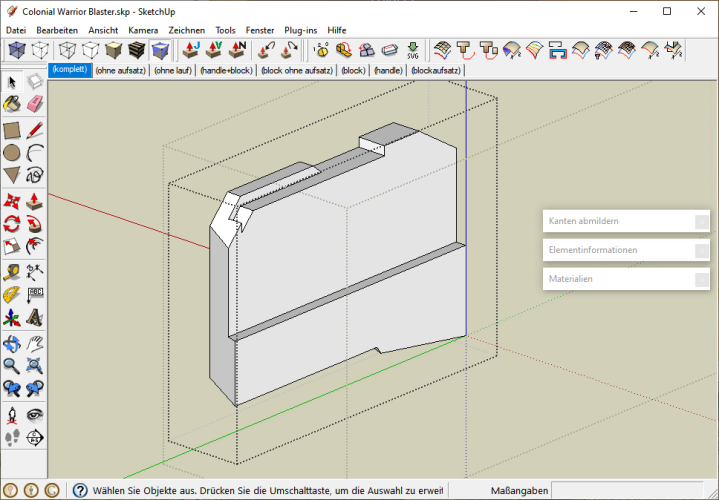Image resolution: width=719 pixels, height=500 pixels.
Task: Select the (handle+block) scene tab
Action: coord(227,71)
